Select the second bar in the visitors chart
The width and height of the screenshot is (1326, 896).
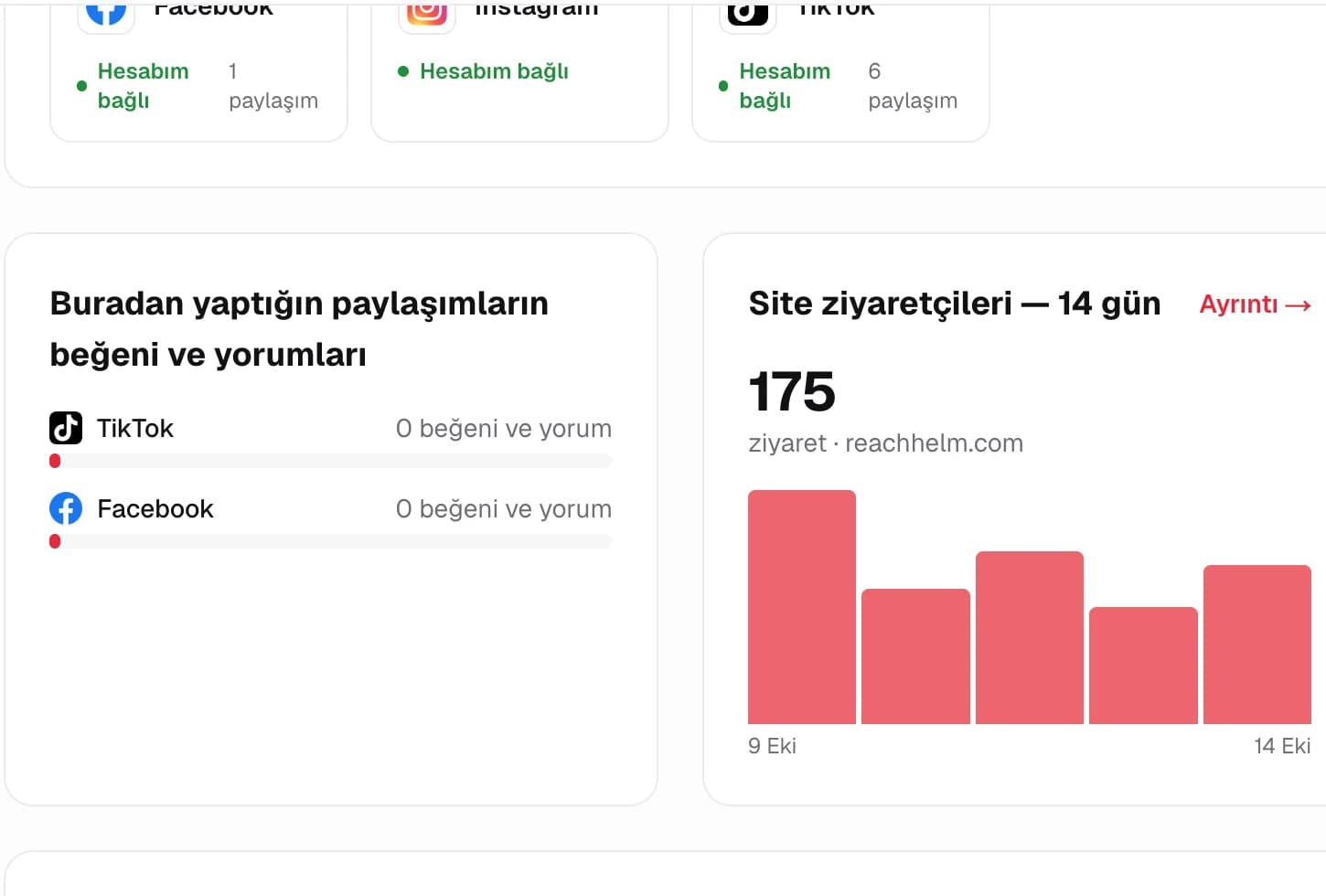(x=915, y=656)
